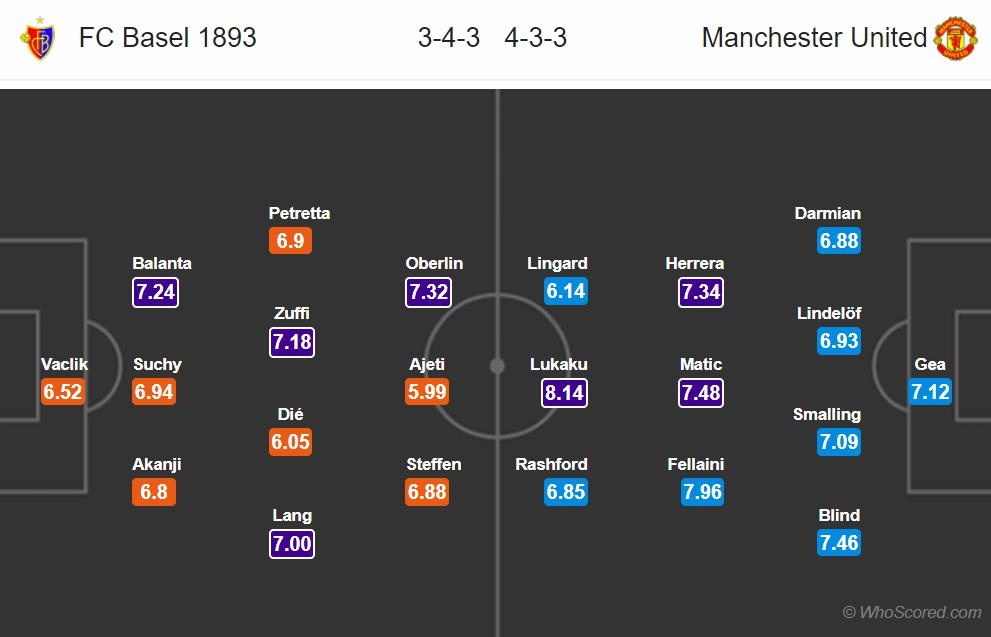The image size is (991, 637).
Task: Click the FC Basel club crest icon
Action: click(x=38, y=38)
